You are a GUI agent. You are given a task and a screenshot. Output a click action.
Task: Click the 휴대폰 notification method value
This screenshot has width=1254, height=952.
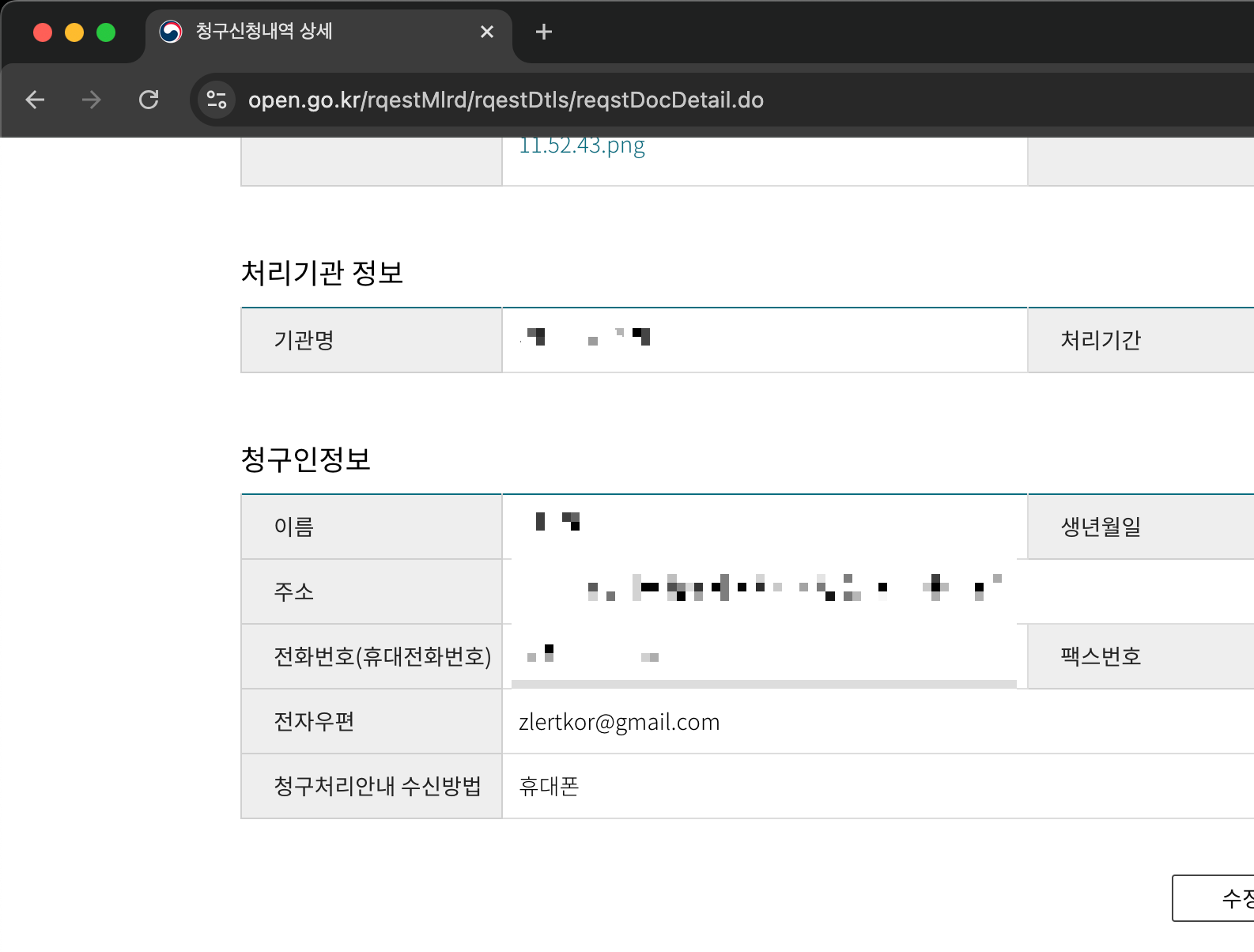pyautogui.click(x=549, y=787)
